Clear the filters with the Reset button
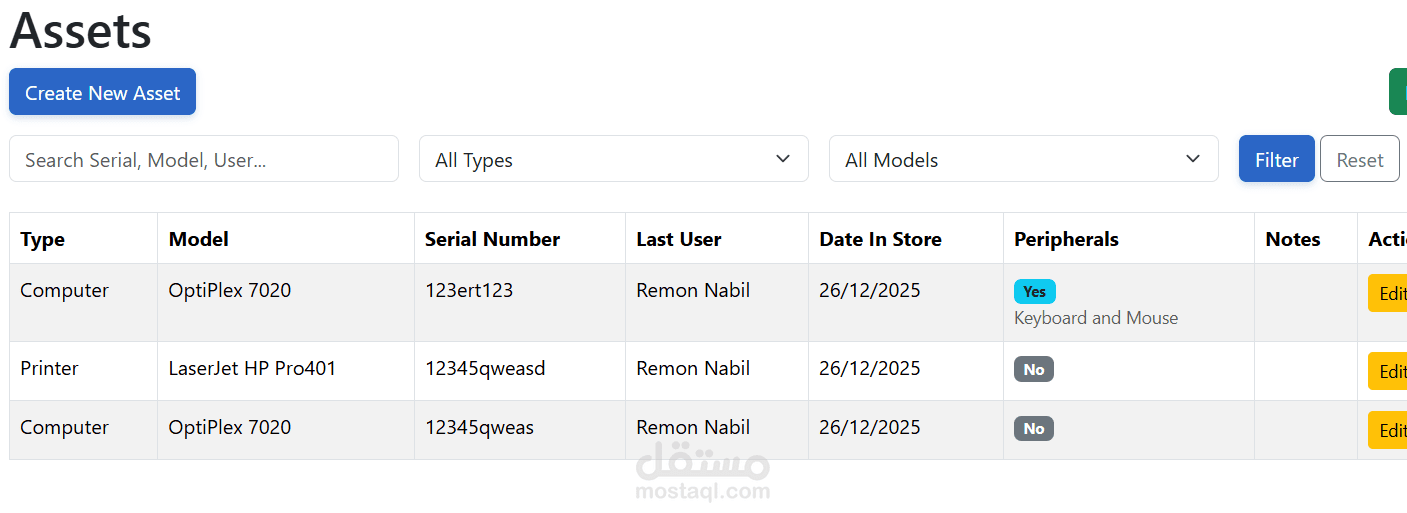 pos(1359,159)
